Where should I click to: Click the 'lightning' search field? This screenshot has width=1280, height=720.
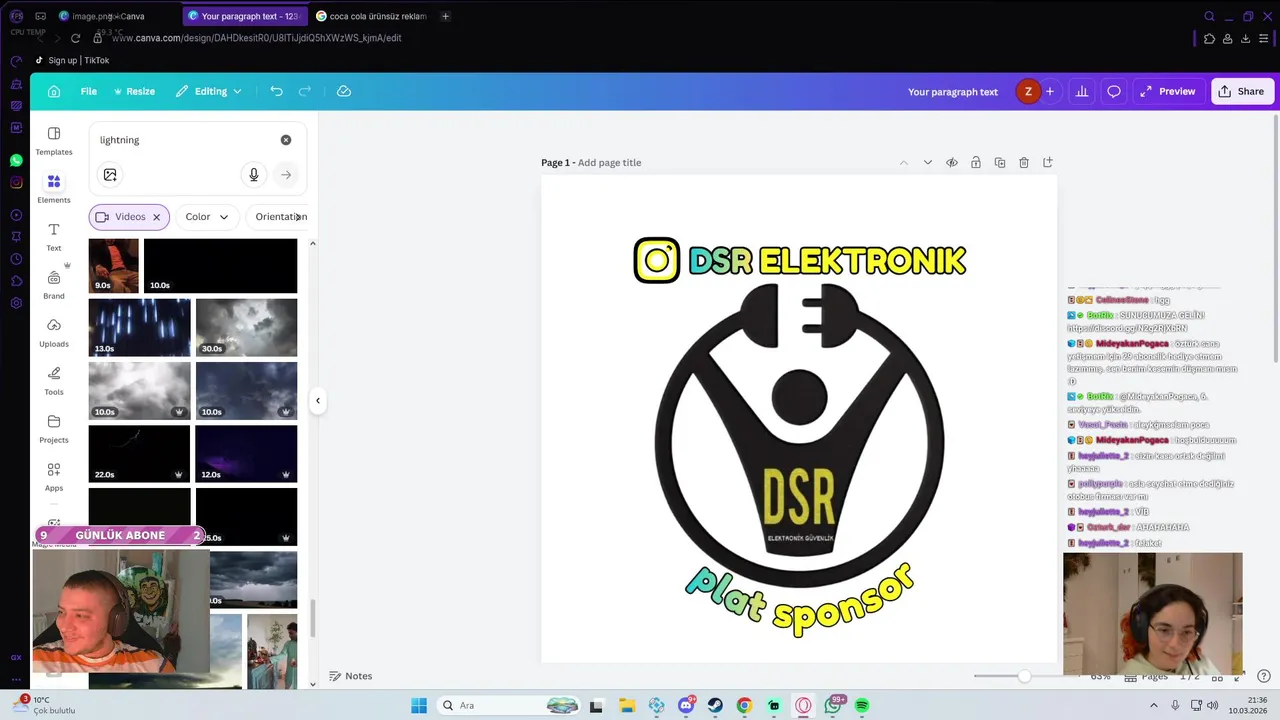pos(185,140)
